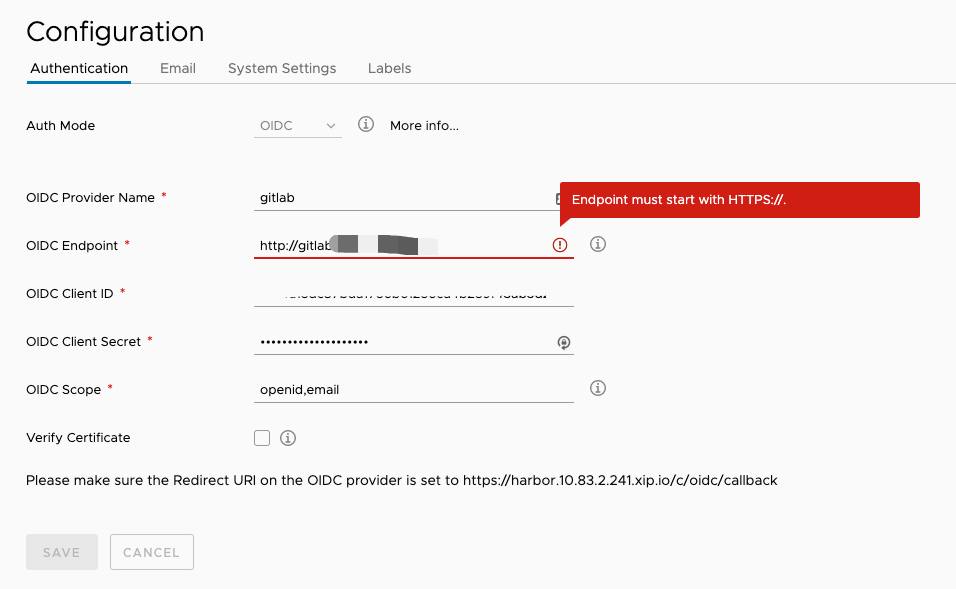Screen dimensions: 956x589
Task: Click the 'OIDC Scope' label
Action: pos(63,390)
